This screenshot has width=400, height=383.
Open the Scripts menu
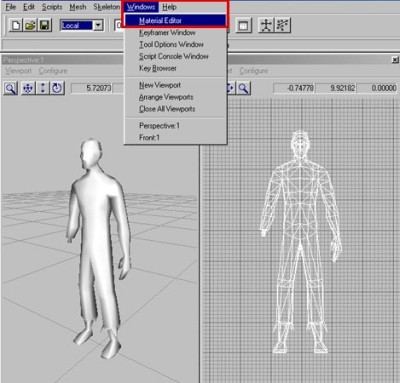pos(52,7)
